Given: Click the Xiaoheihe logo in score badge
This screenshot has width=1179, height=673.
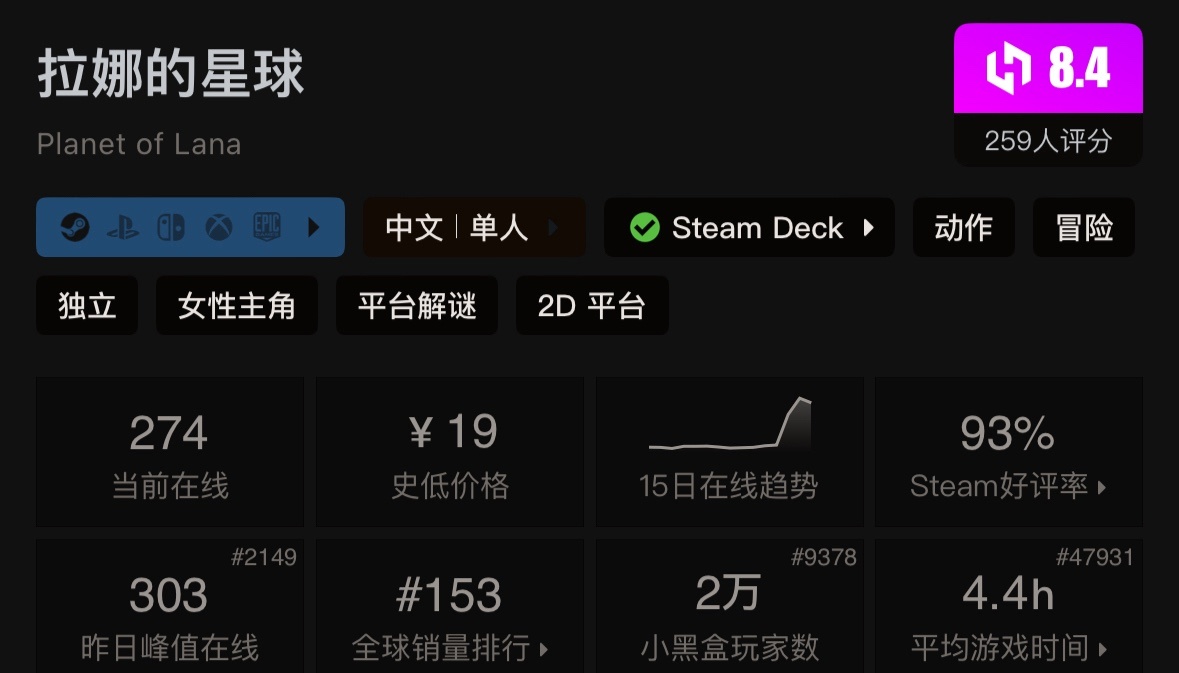Looking at the screenshot, I should tap(1009, 69).
